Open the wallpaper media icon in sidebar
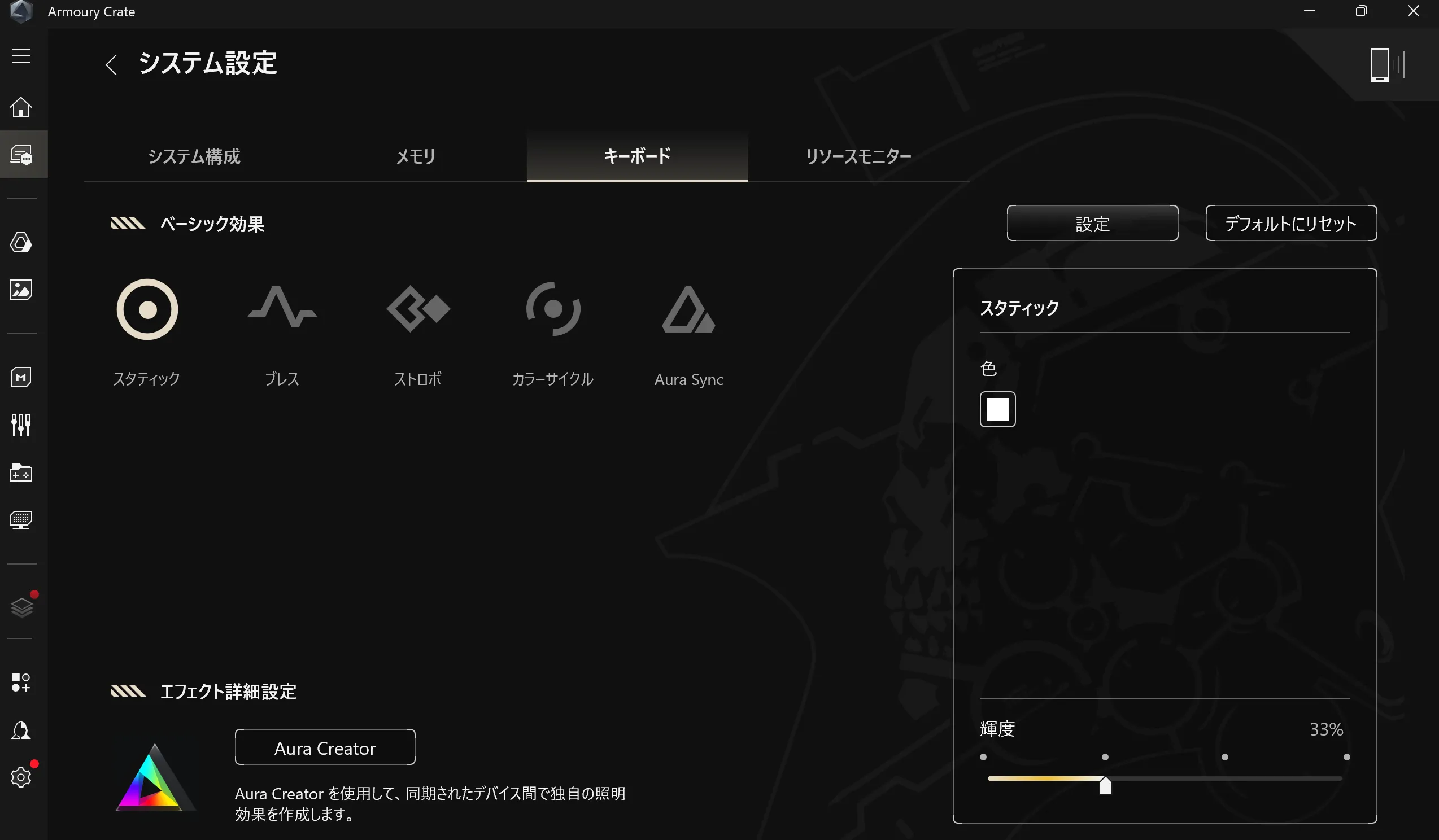The height and width of the screenshot is (840, 1439). click(21, 290)
